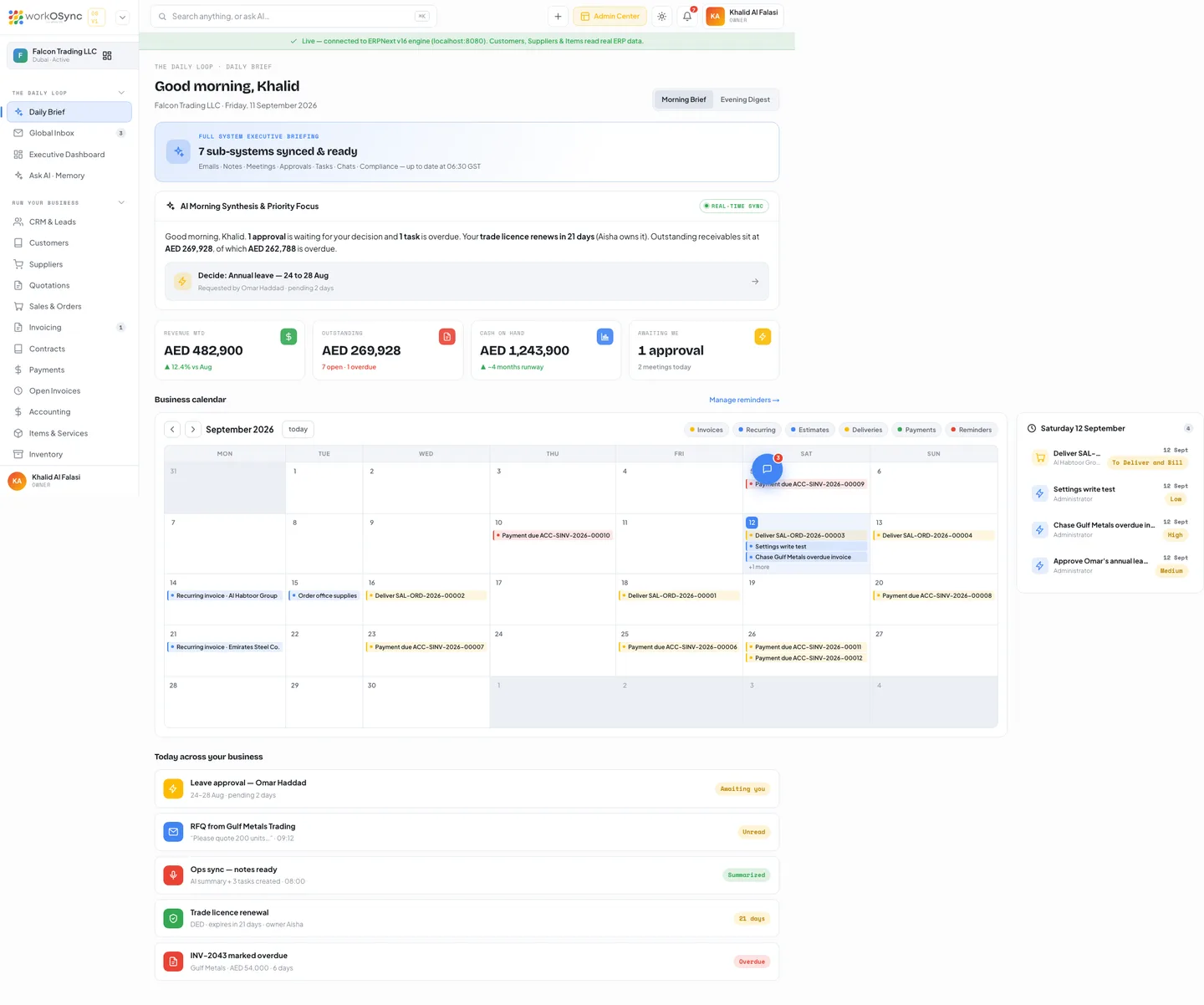Open the Settings write test agenda item
Viewport: 1204px width, 1005px height.
(1110, 493)
